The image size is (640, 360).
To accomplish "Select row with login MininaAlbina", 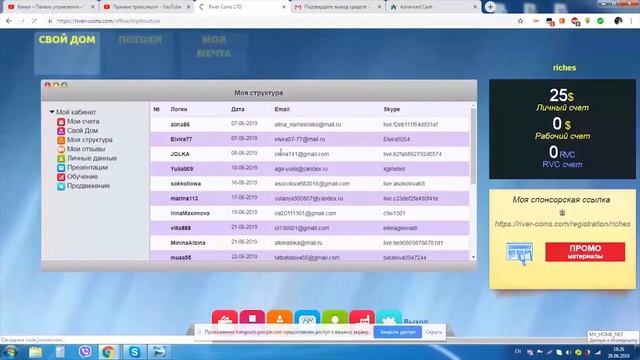I will coord(310,243).
